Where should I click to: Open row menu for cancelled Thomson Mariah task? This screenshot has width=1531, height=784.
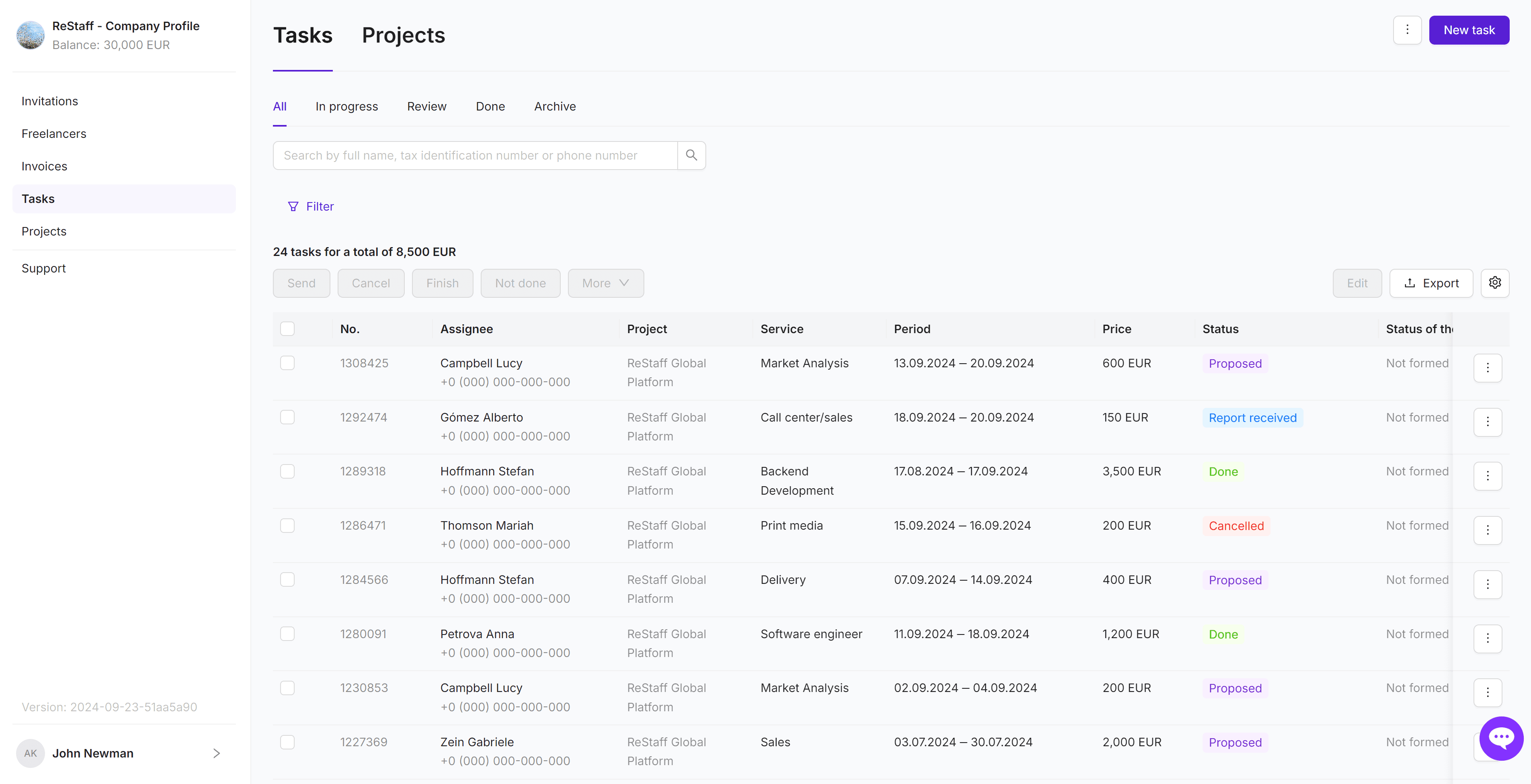[x=1487, y=530]
